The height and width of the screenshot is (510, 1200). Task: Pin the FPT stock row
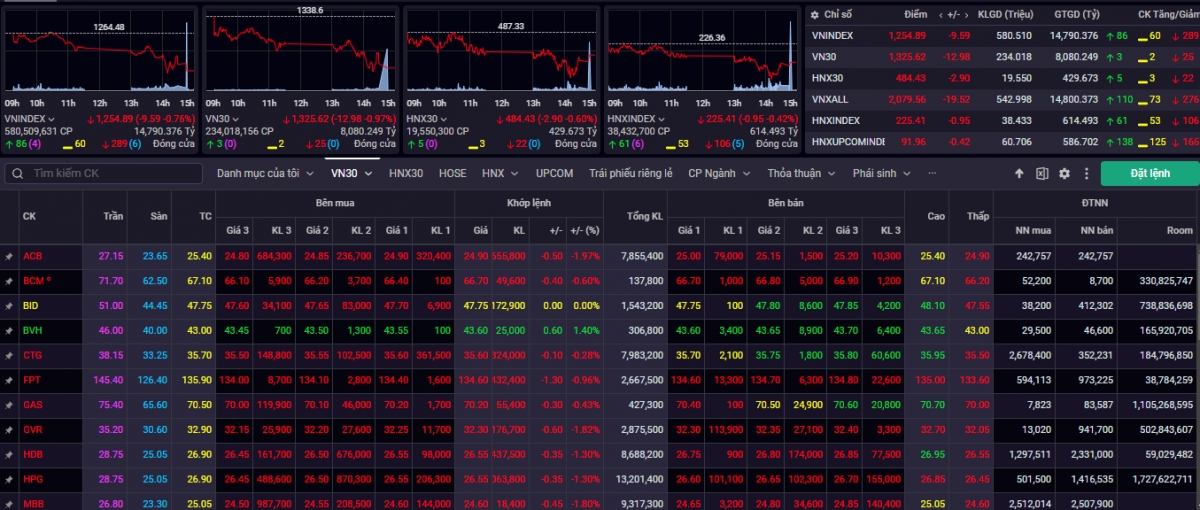point(9,381)
